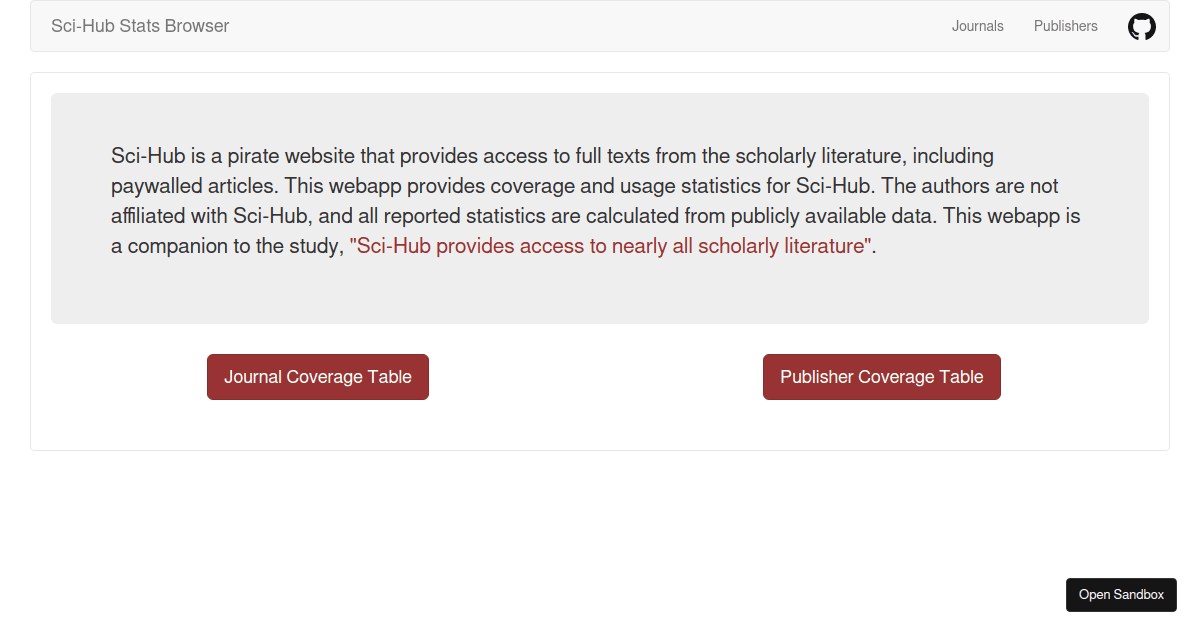Click the blank space between the two coverage buttons
The height and width of the screenshot is (630, 1200).
point(596,377)
